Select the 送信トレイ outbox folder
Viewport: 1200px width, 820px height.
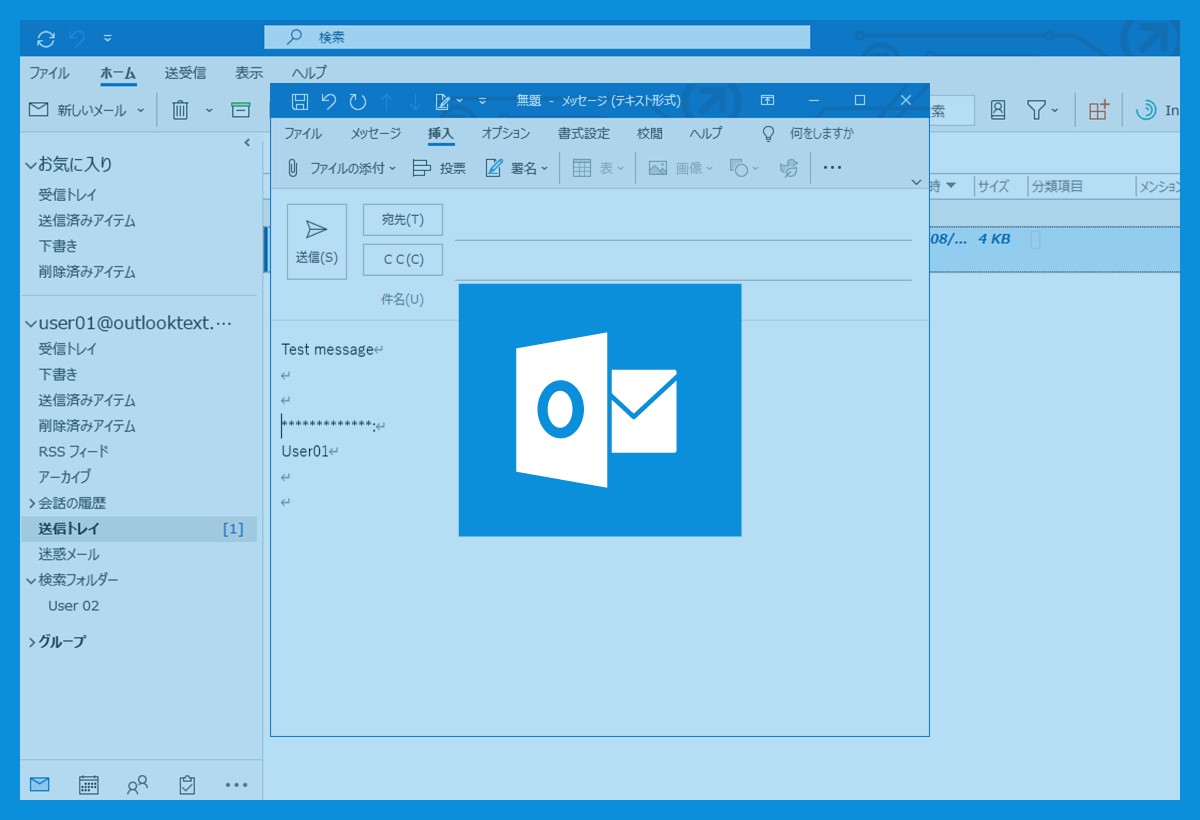coord(69,529)
